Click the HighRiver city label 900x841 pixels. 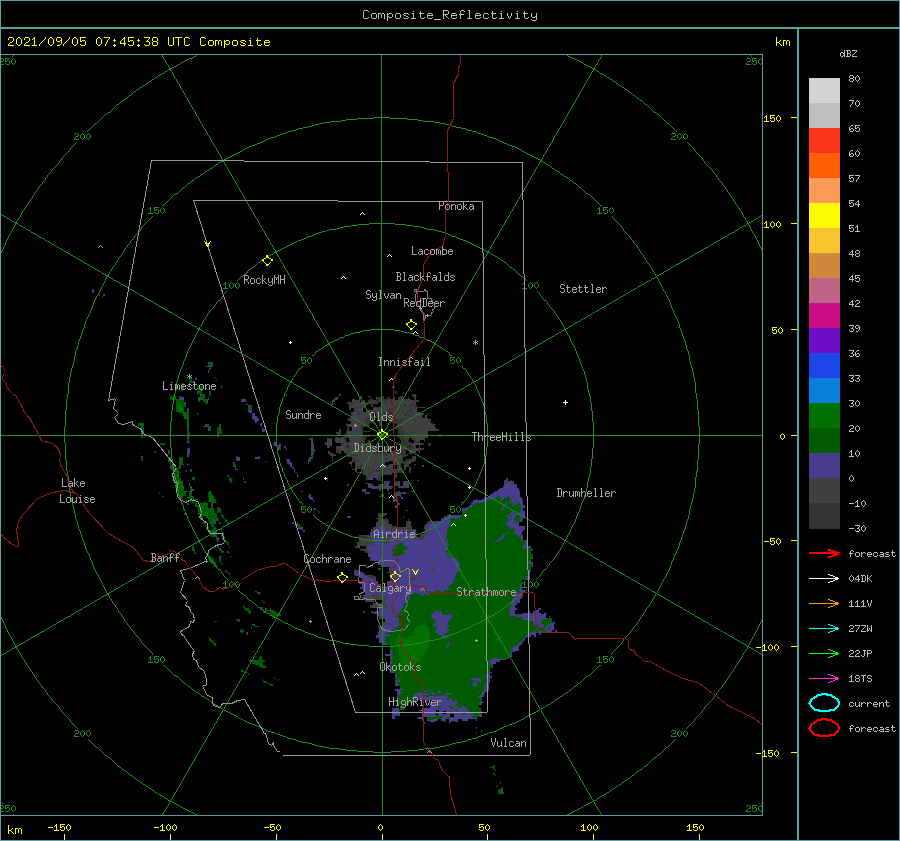click(x=415, y=702)
